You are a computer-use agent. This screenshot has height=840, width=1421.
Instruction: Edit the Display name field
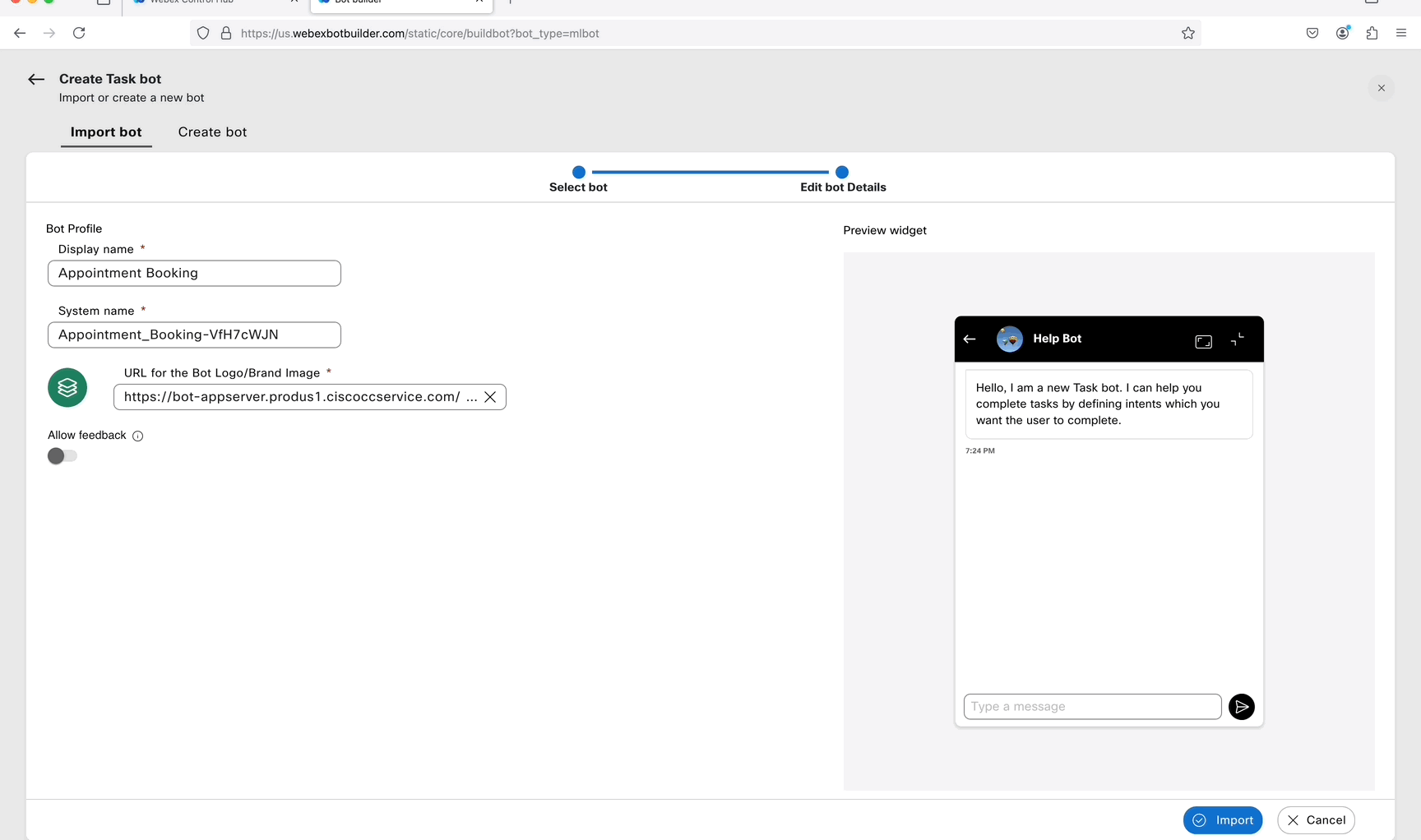194,274
